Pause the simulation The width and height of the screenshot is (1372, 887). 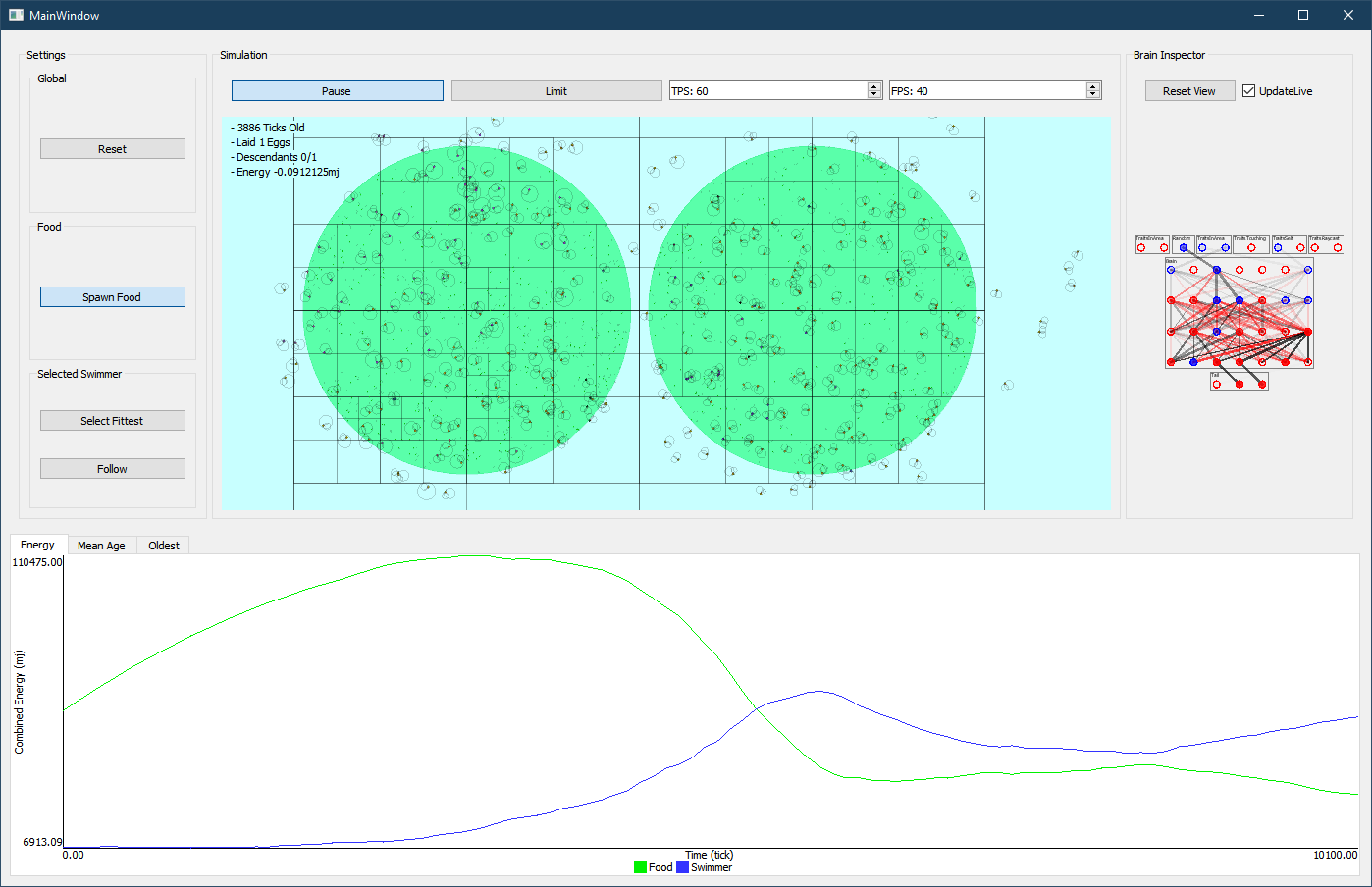point(337,91)
